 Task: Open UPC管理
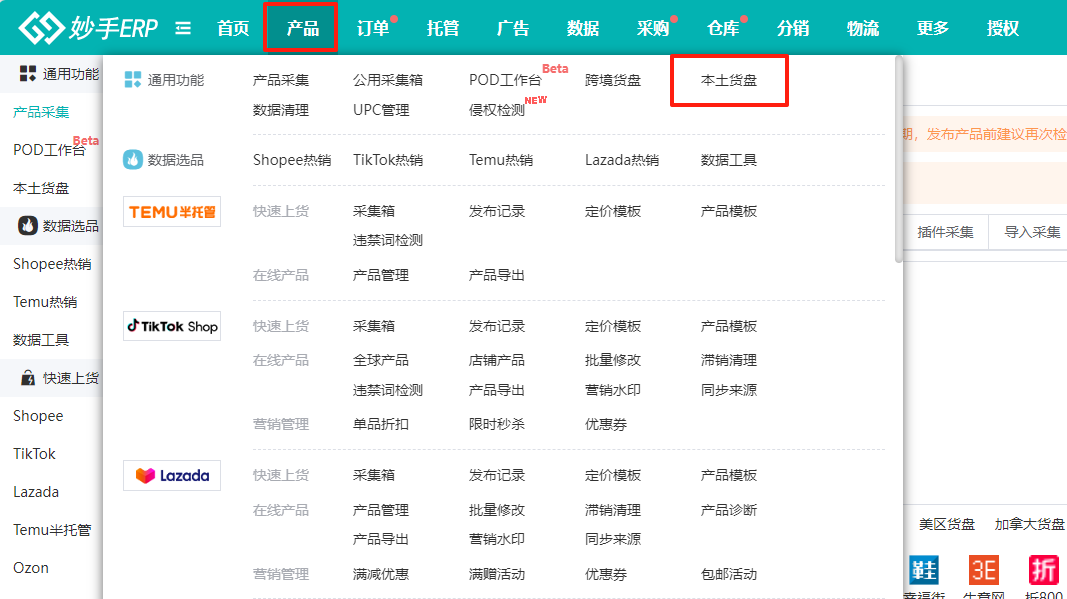coord(381,110)
